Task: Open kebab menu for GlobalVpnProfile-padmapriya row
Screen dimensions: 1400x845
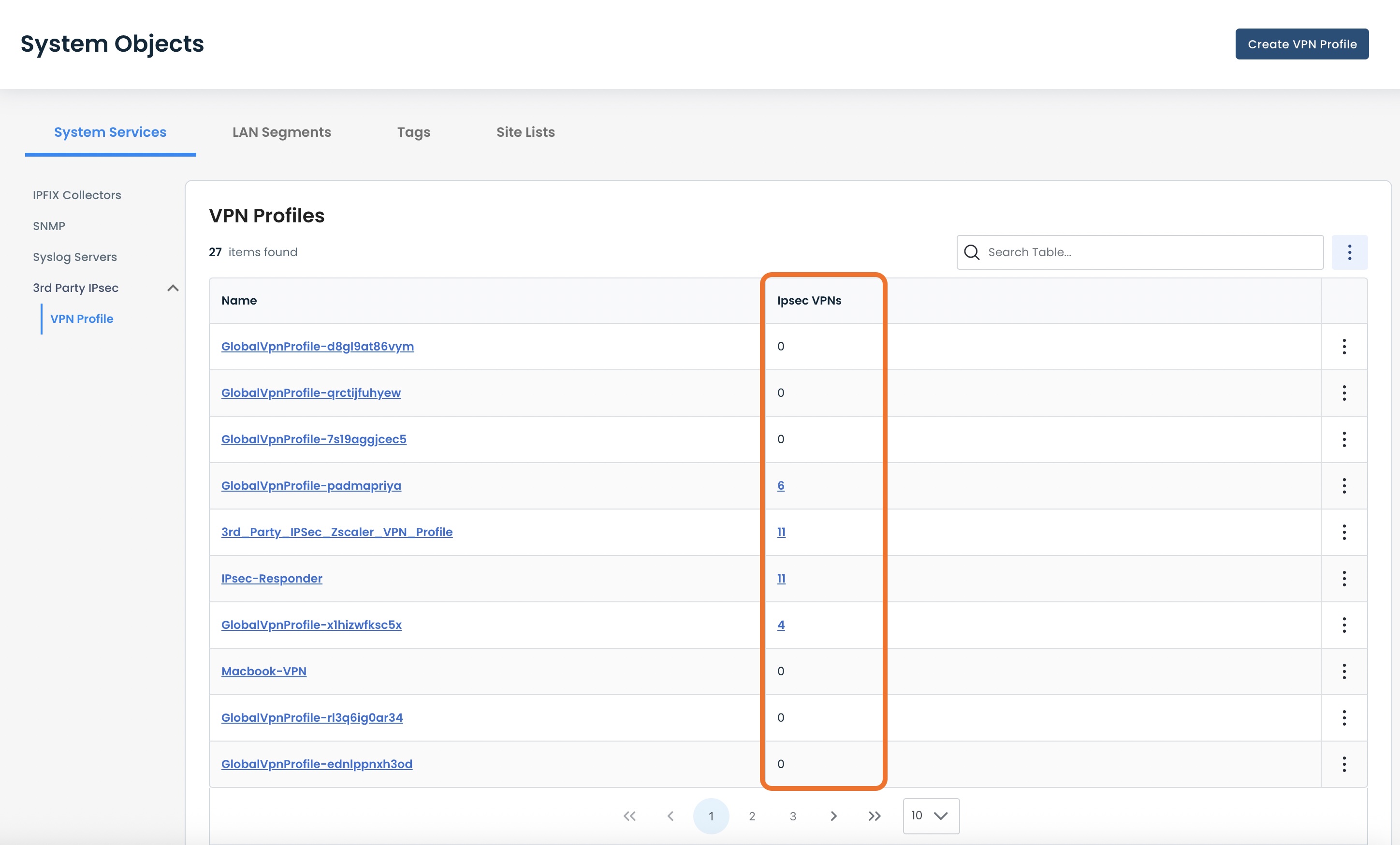Action: coord(1344,486)
